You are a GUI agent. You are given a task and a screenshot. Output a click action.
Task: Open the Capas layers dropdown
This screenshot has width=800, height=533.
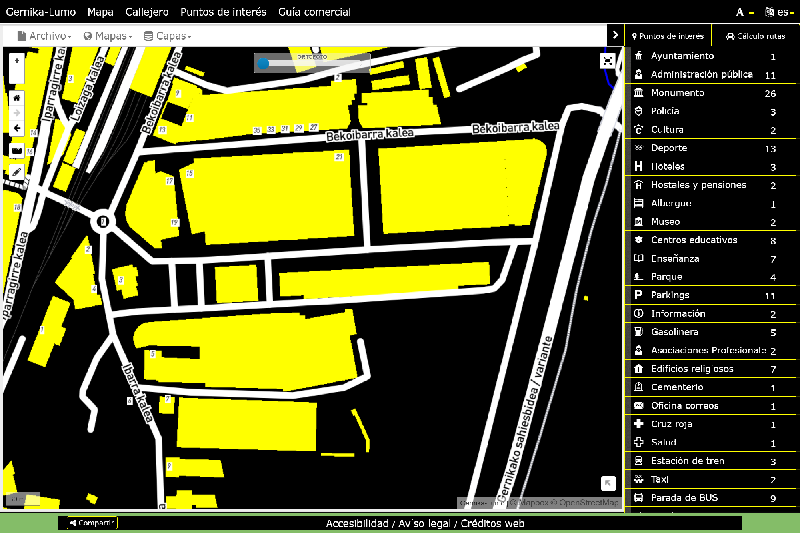167,36
